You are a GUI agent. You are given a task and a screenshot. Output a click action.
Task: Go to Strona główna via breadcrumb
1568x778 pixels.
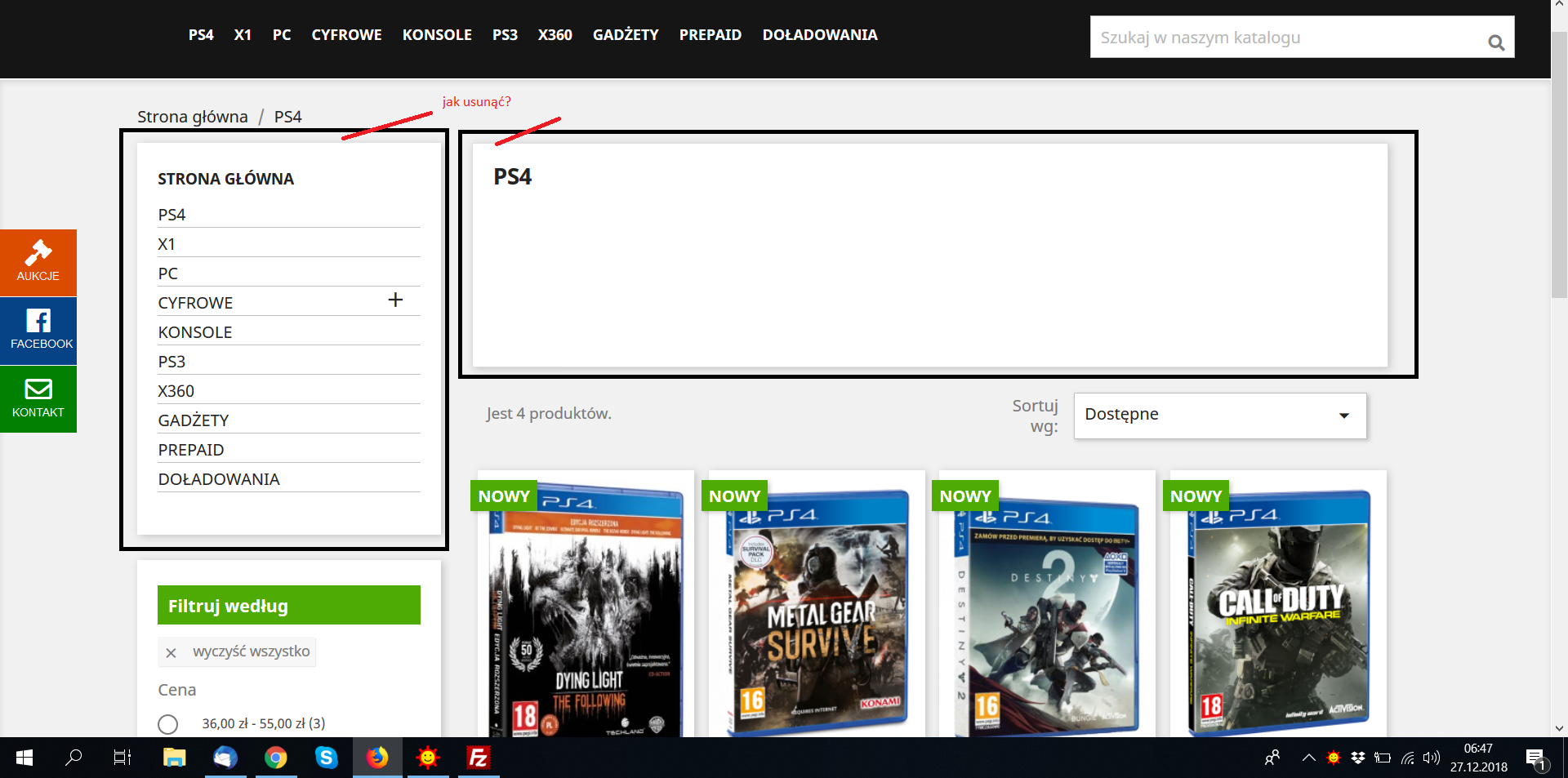[193, 117]
